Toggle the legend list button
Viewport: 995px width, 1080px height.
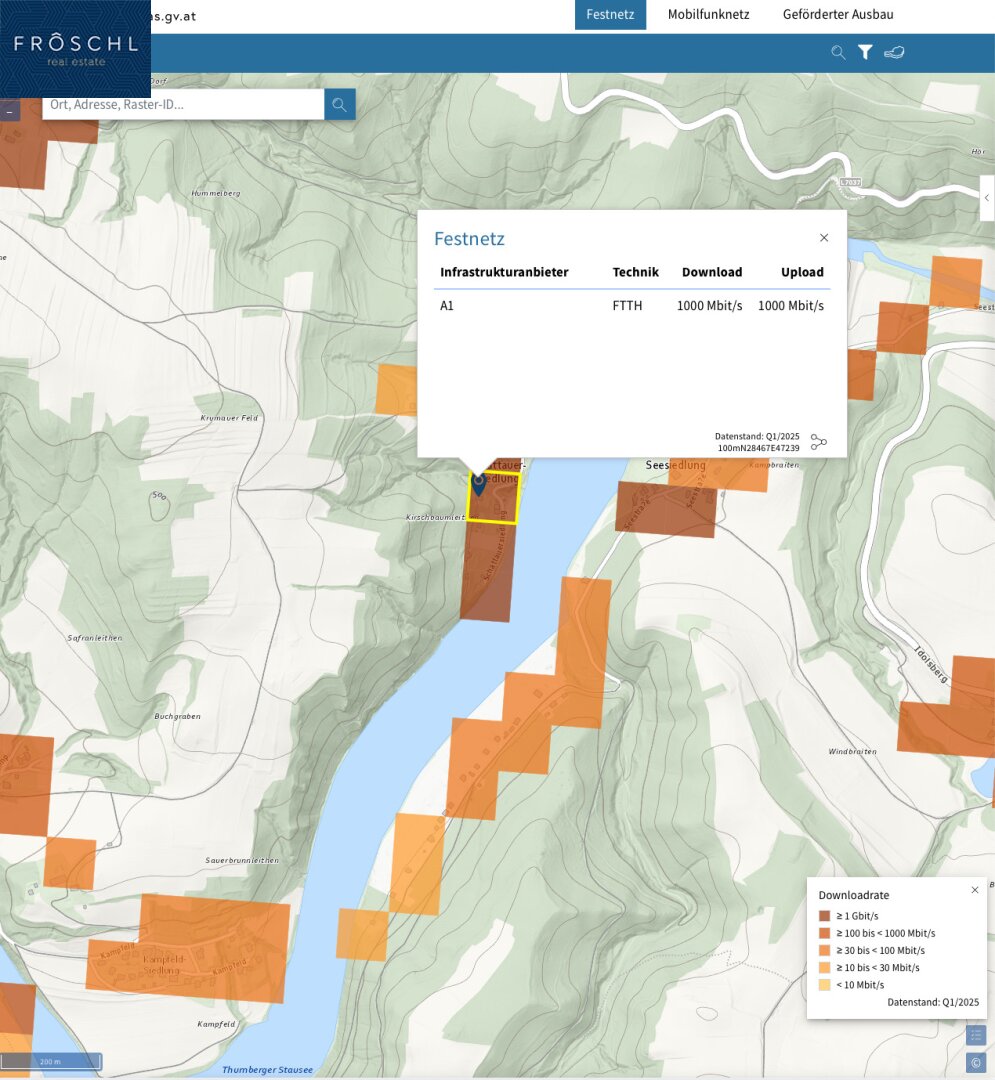(x=976, y=1035)
